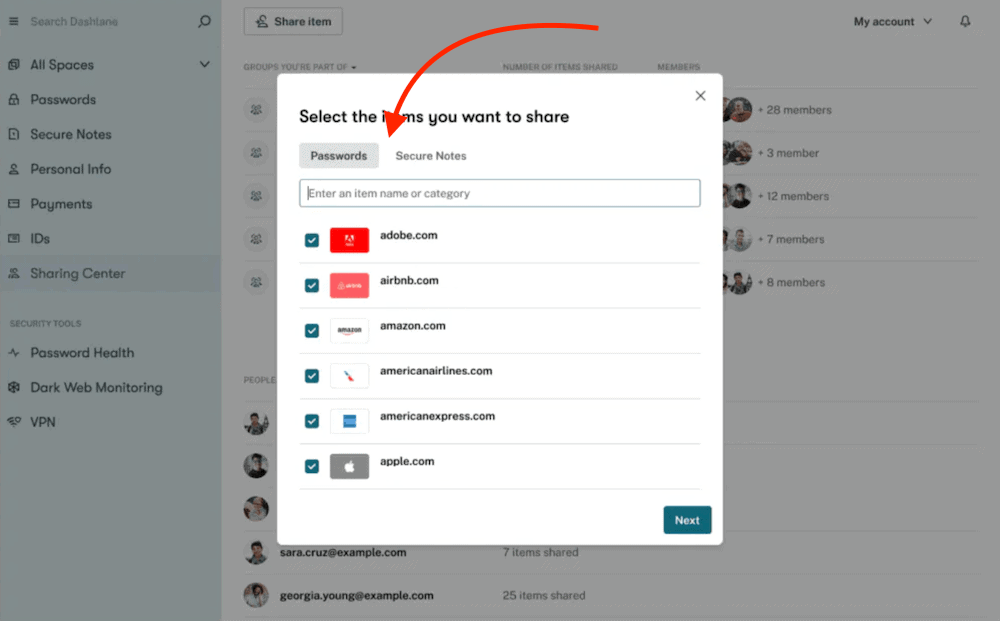This screenshot has height=621, width=1000.
Task: Close the share items dialog
Action: 700,96
